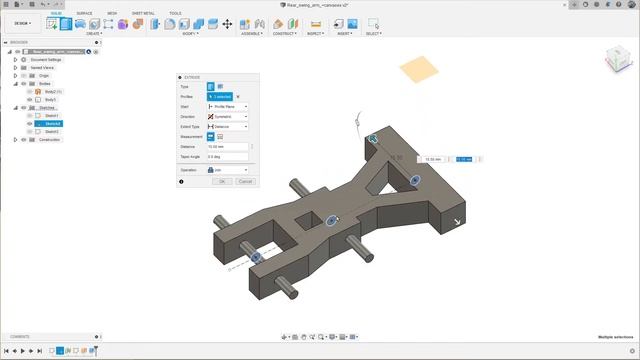Select the Joint tool
Viewport: 640px width, 360px height.
(x=260, y=24)
